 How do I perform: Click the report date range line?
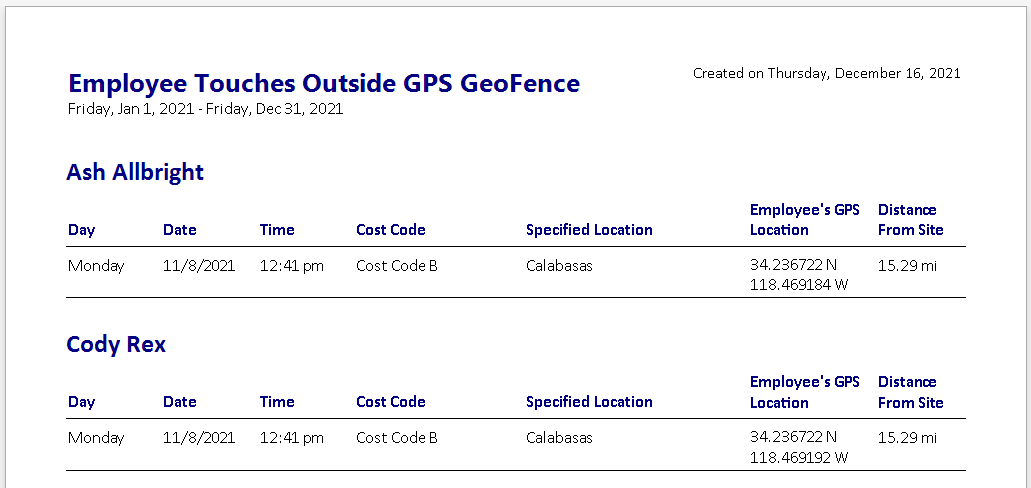tap(205, 109)
